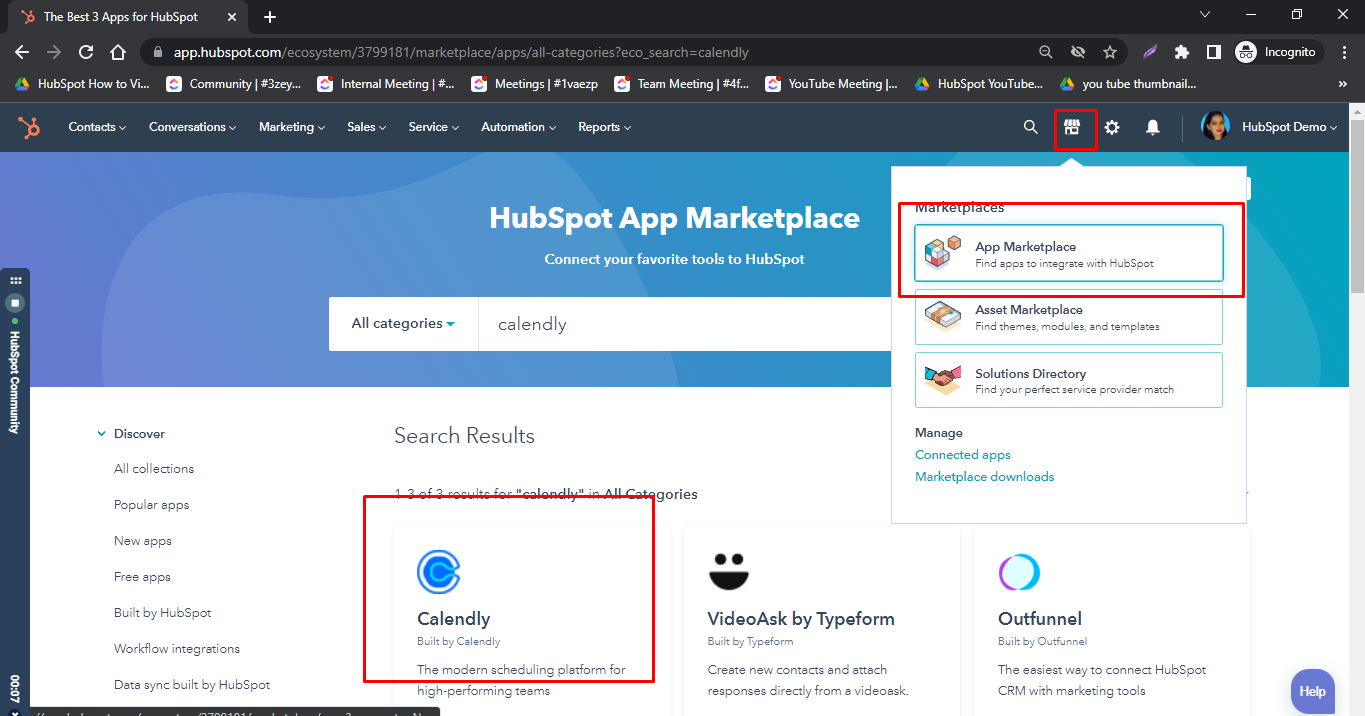Screen dimensions: 1365x716
Task: Open the settings gear icon
Action: [1112, 127]
